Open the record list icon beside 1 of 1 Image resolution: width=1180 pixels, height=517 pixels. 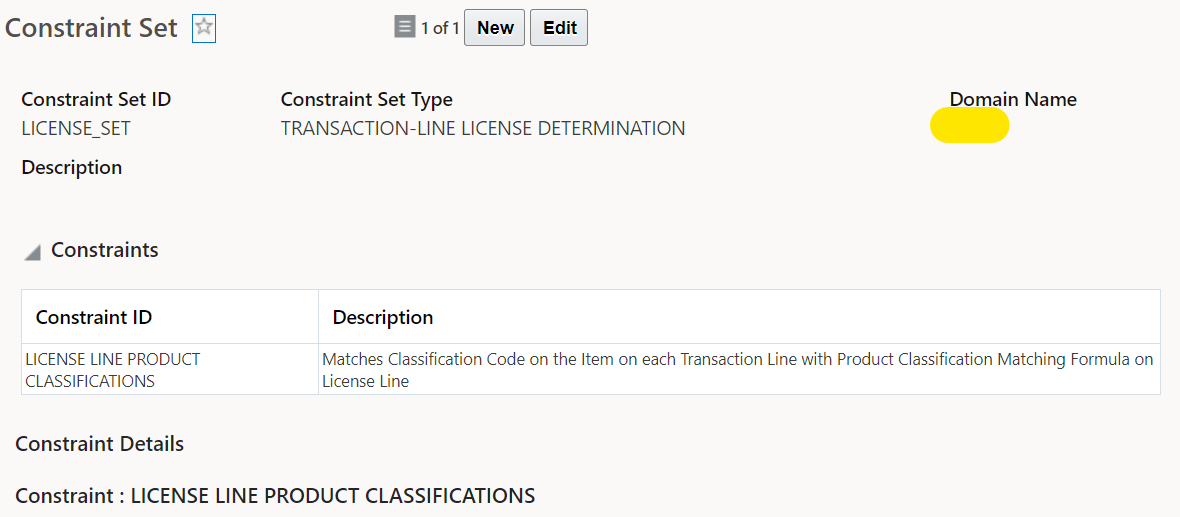405,28
